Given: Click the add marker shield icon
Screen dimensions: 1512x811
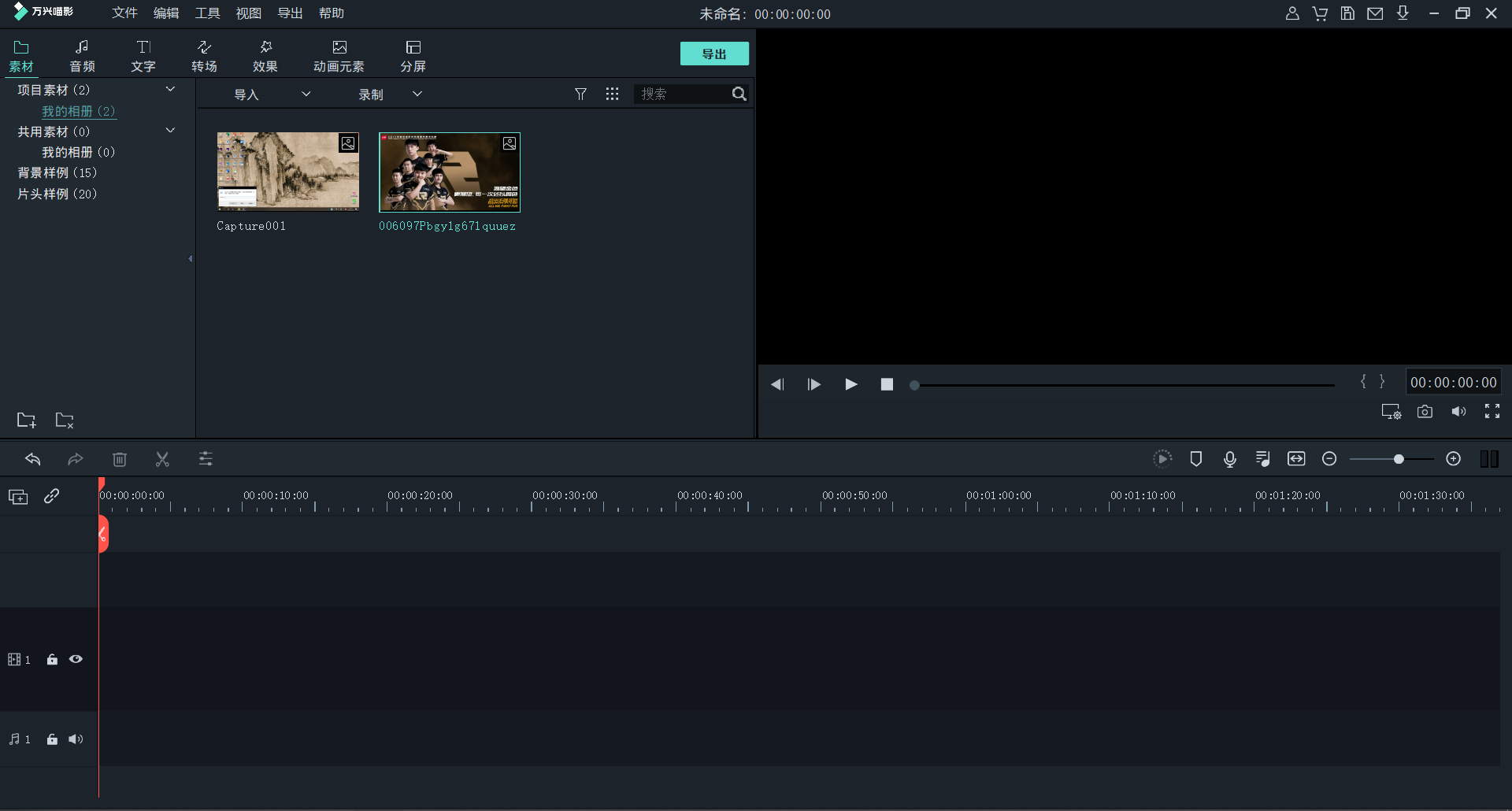Looking at the screenshot, I should pos(1195,459).
